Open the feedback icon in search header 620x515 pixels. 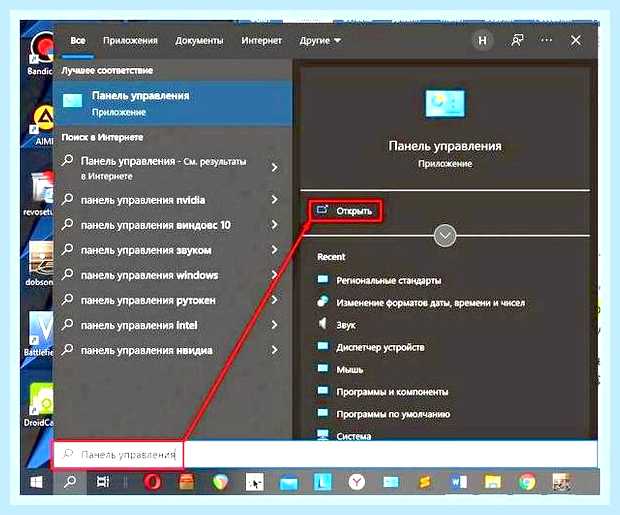(x=517, y=40)
